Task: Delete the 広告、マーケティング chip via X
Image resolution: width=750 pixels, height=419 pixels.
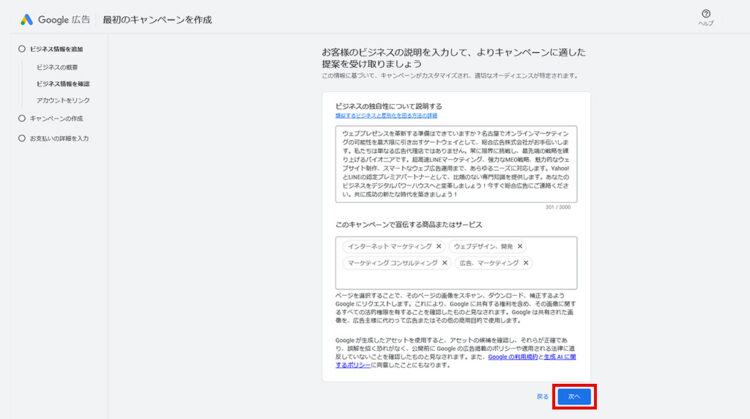Action: click(x=526, y=262)
